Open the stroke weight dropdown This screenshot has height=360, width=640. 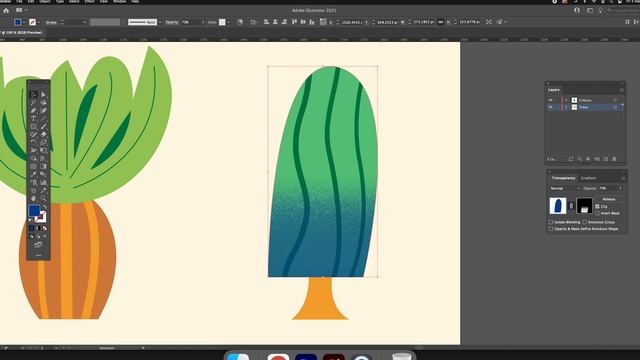click(85, 22)
